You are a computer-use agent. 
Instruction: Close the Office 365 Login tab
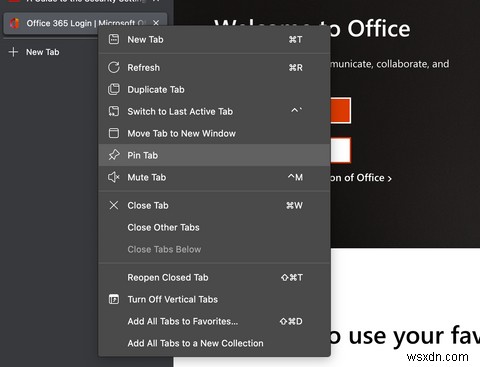pyautogui.click(x=156, y=23)
